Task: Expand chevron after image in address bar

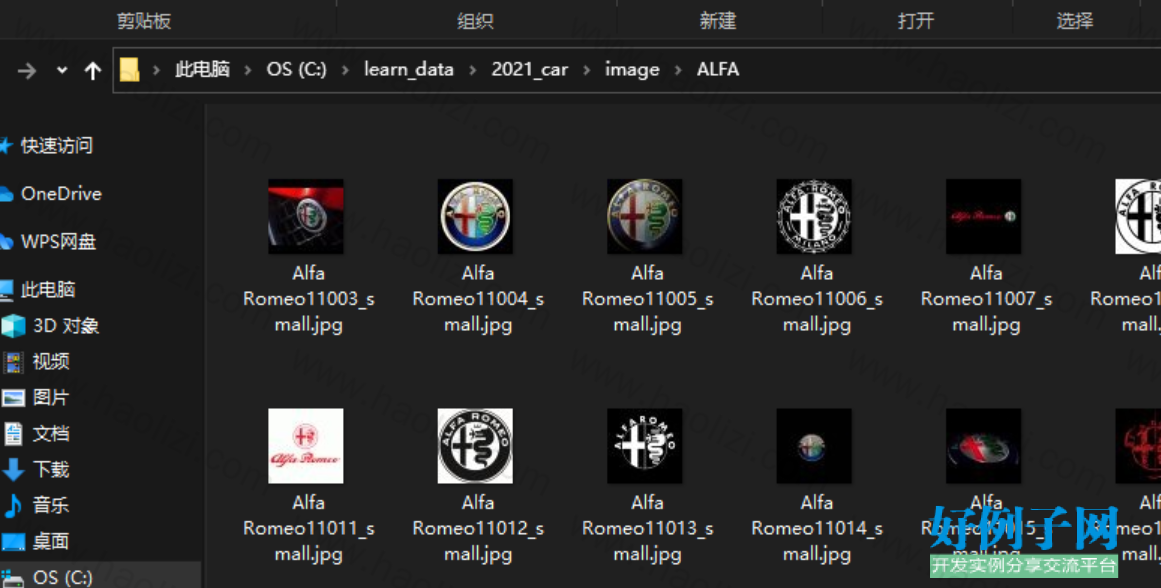Action: point(677,70)
